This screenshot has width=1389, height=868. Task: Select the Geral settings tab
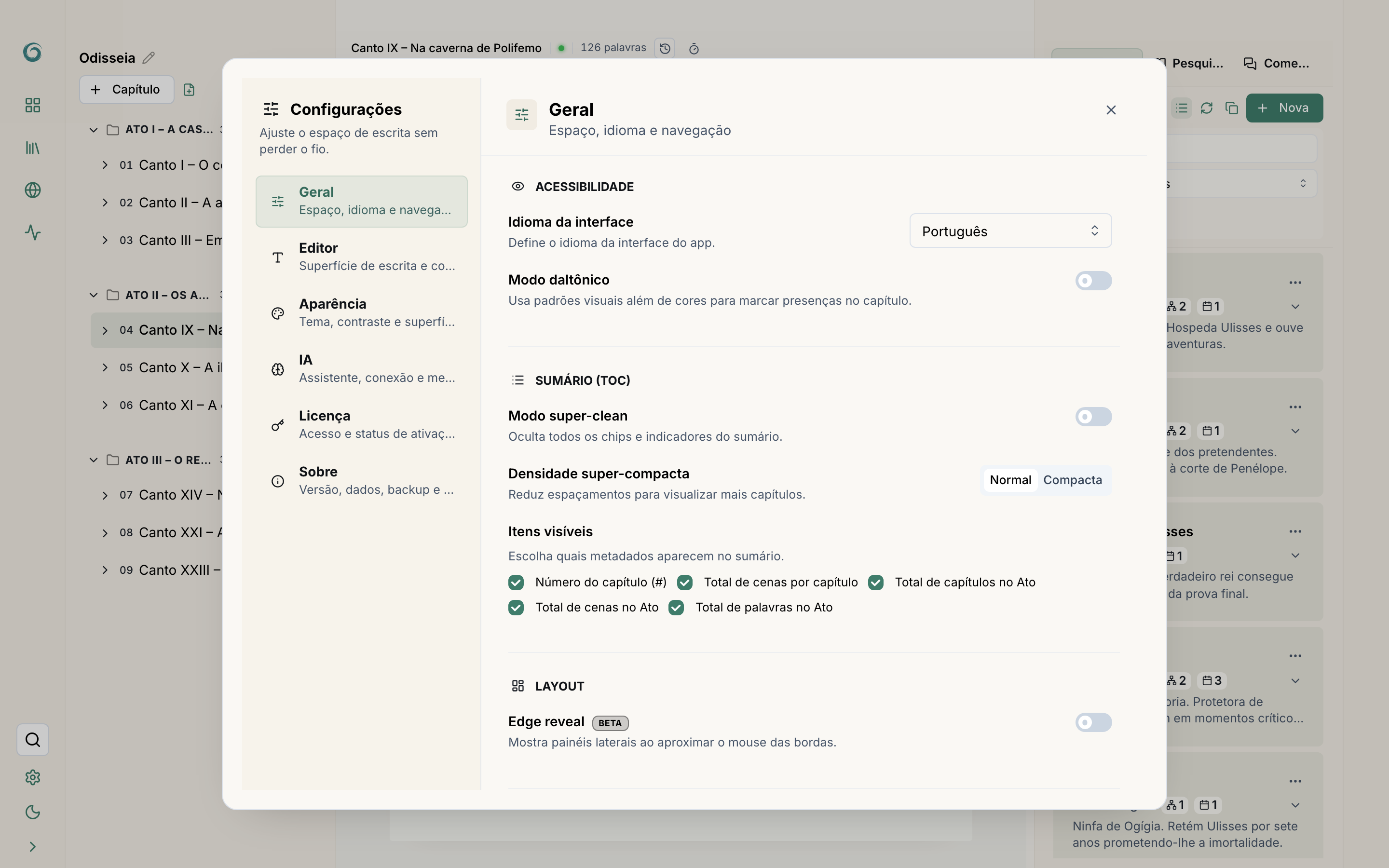(362, 202)
